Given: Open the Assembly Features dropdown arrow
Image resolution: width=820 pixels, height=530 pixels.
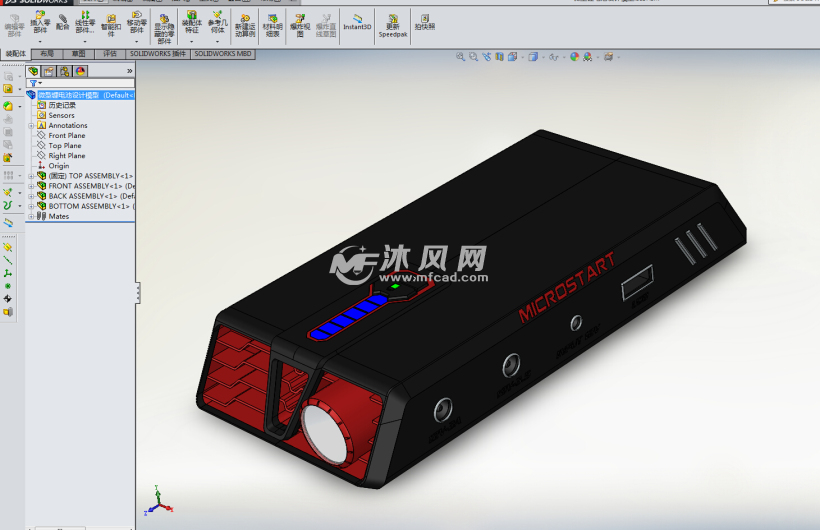Looking at the screenshot, I should [191, 42].
